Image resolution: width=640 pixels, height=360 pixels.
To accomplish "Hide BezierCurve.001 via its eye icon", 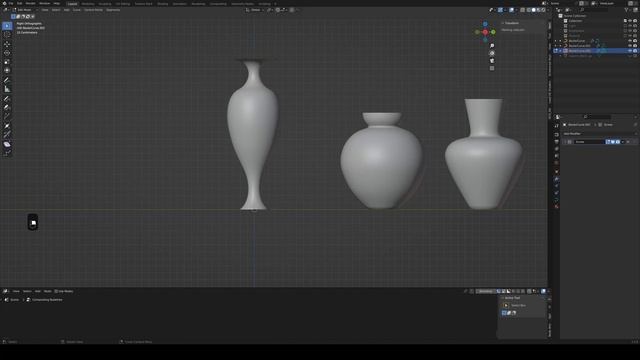I will tap(630, 46).
